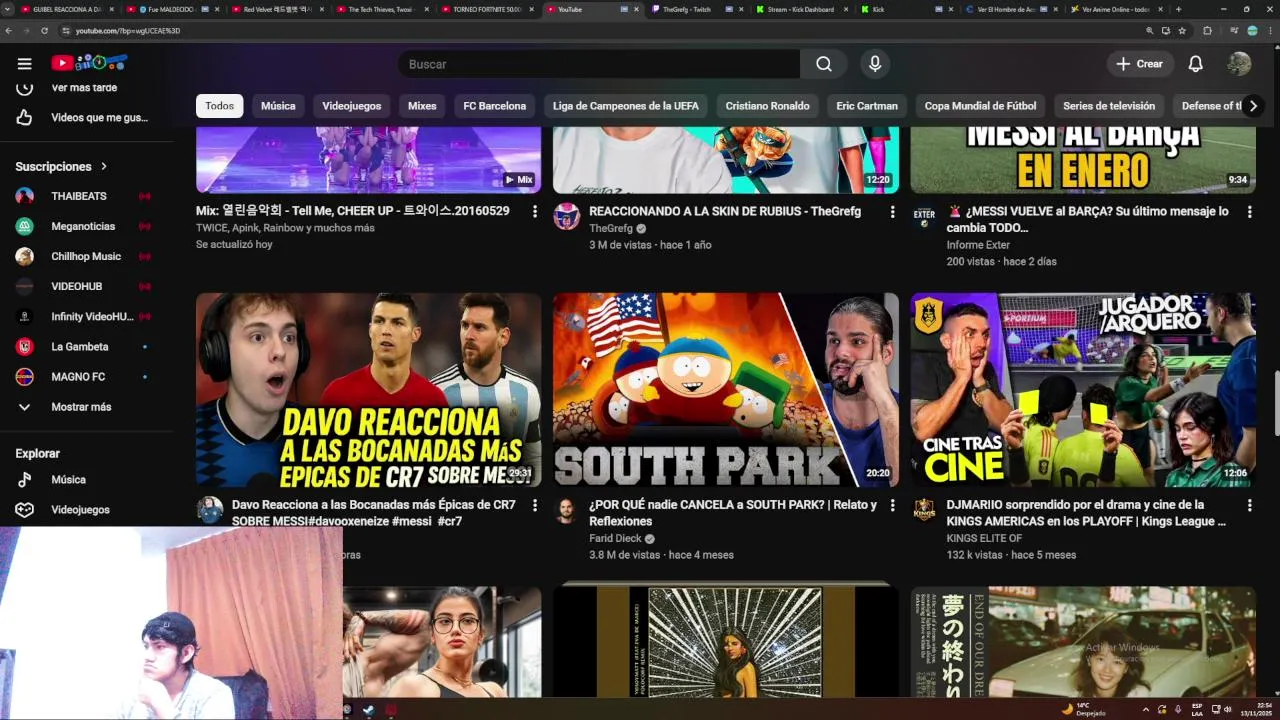
Task: Open options for DJMARIIO Kings League video
Action: (x=1249, y=506)
